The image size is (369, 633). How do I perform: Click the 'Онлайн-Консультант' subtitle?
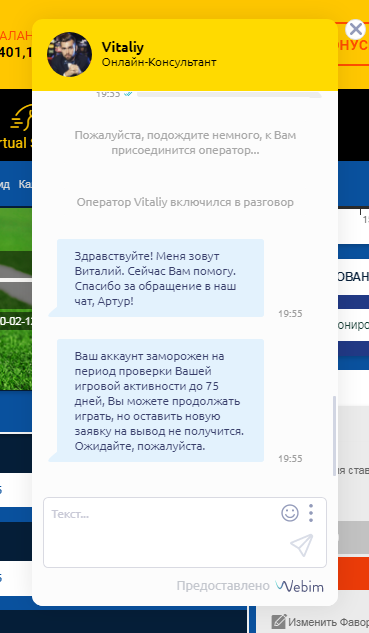(x=159, y=62)
